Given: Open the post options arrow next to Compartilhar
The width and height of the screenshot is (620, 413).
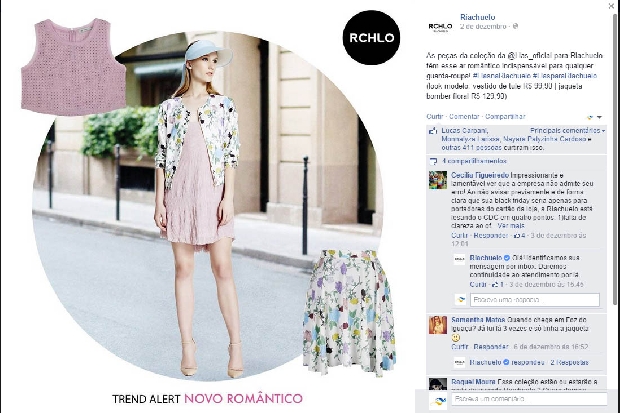Looking at the screenshot, I should [x=599, y=117].
